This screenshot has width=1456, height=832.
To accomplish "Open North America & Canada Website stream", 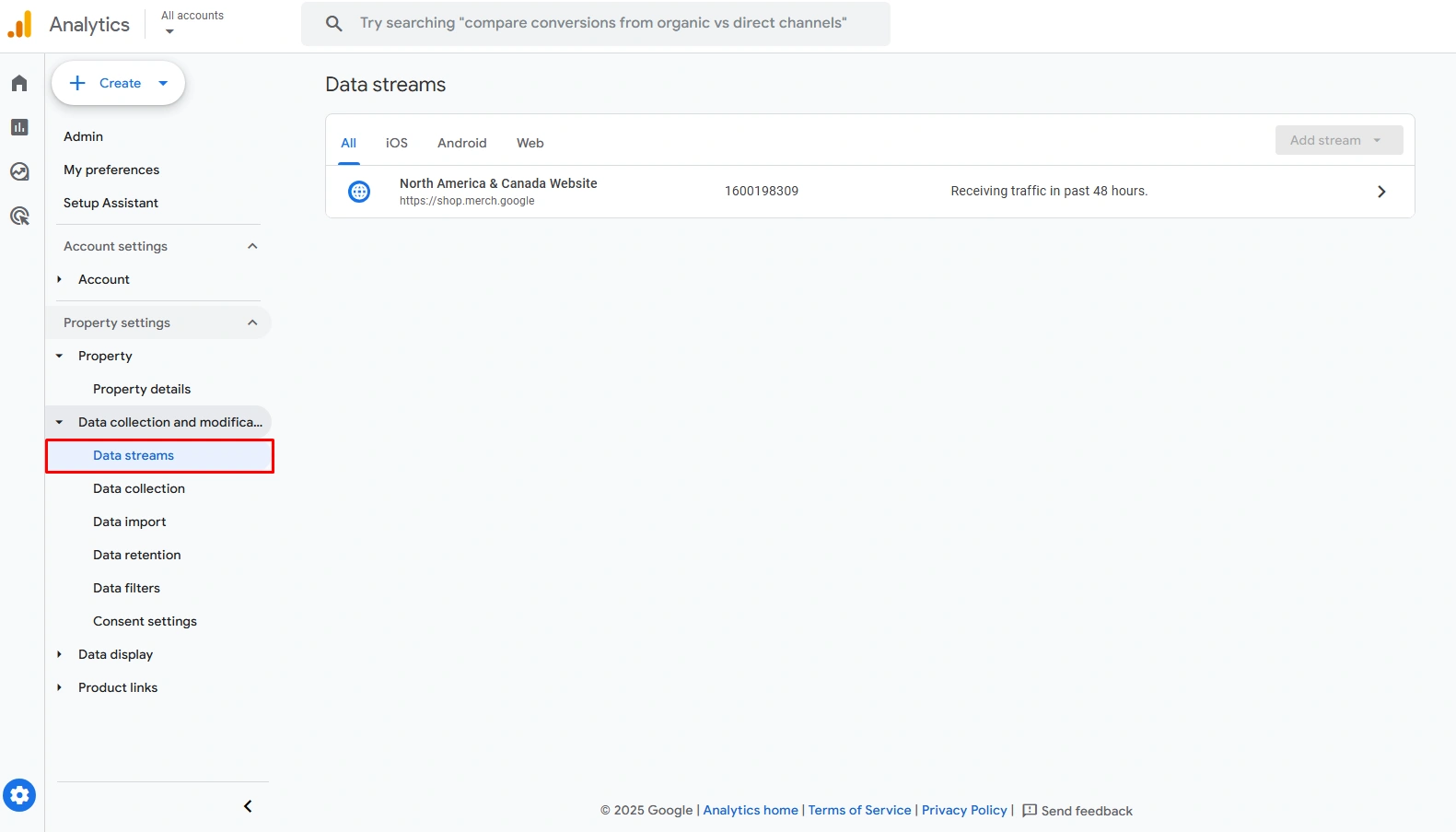I will 498,183.
